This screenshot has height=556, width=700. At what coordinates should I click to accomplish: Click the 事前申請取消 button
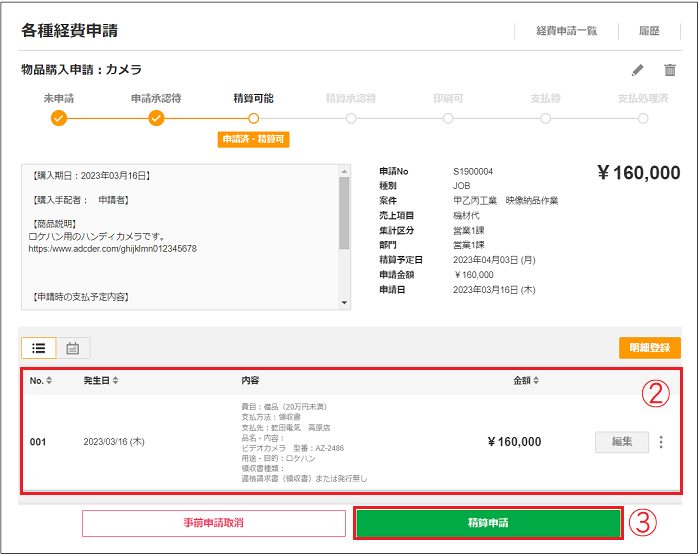click(213, 523)
